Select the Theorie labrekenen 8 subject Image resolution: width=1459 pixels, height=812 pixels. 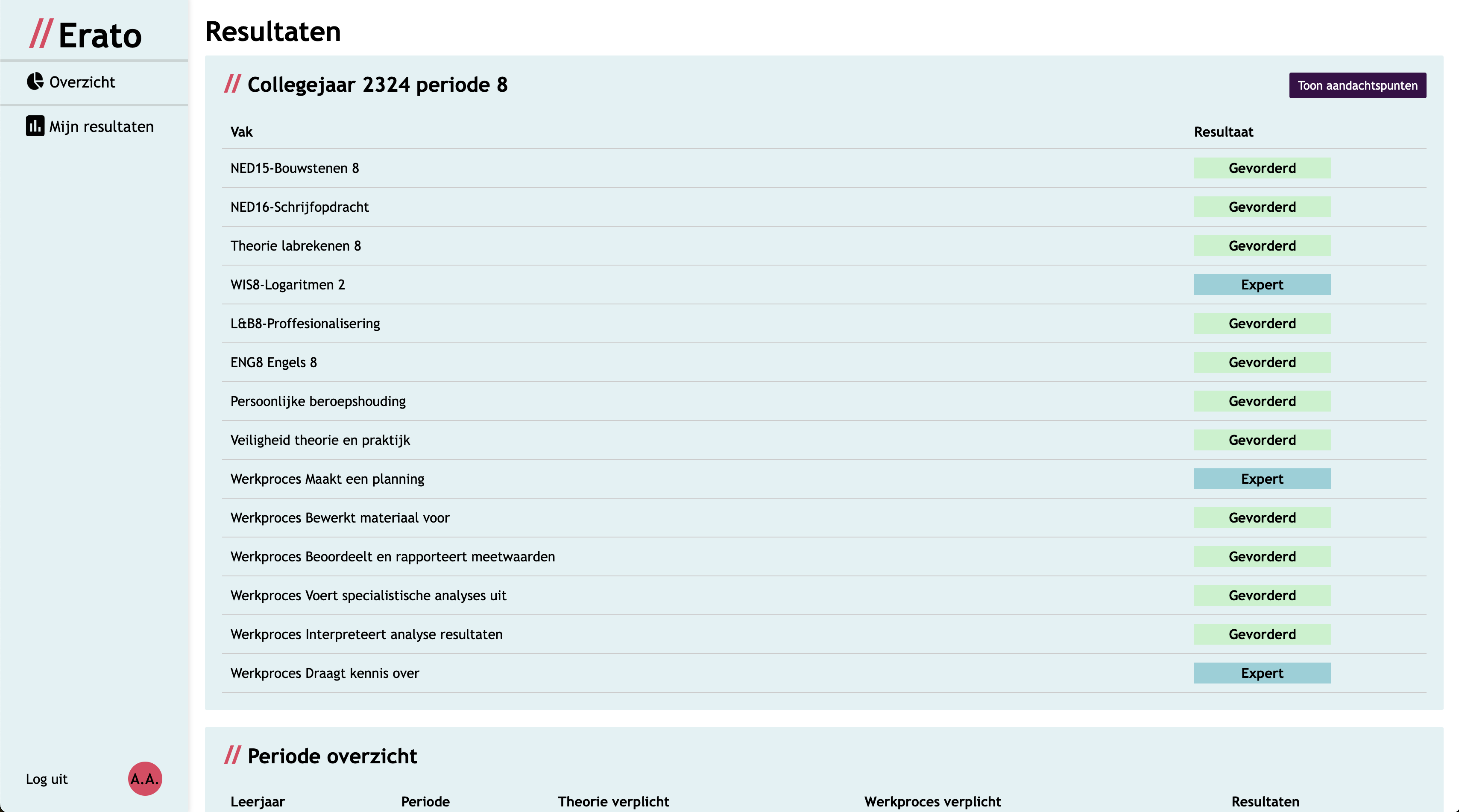click(295, 246)
